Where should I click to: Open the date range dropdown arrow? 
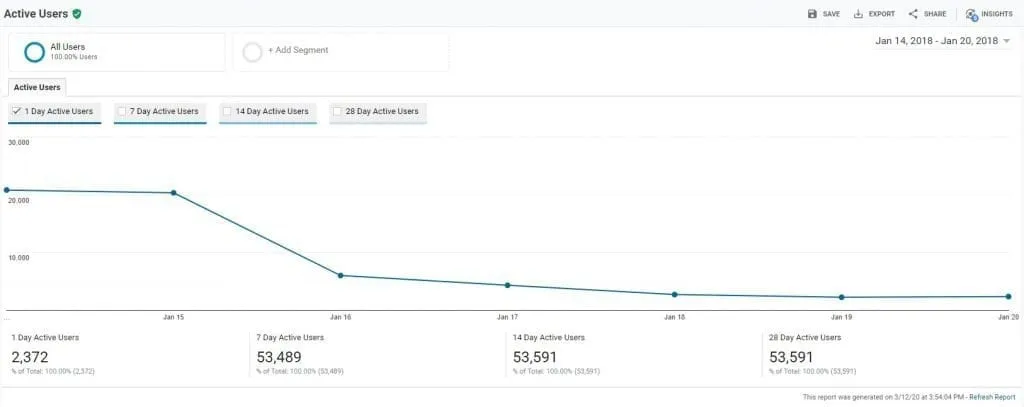pyautogui.click(x=1006, y=41)
